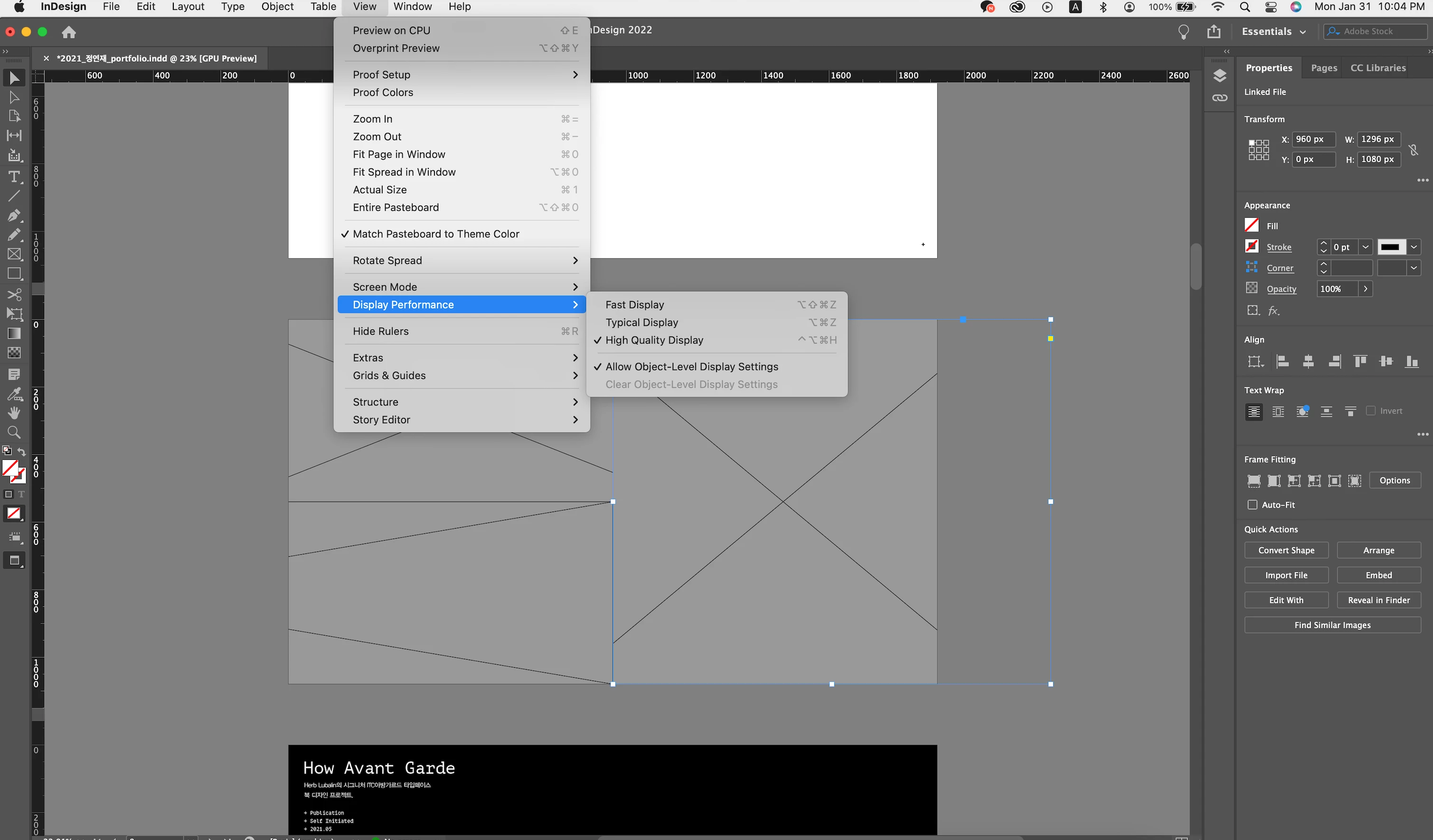Select the Scissors tool
The height and width of the screenshot is (840, 1433).
pos(14,294)
